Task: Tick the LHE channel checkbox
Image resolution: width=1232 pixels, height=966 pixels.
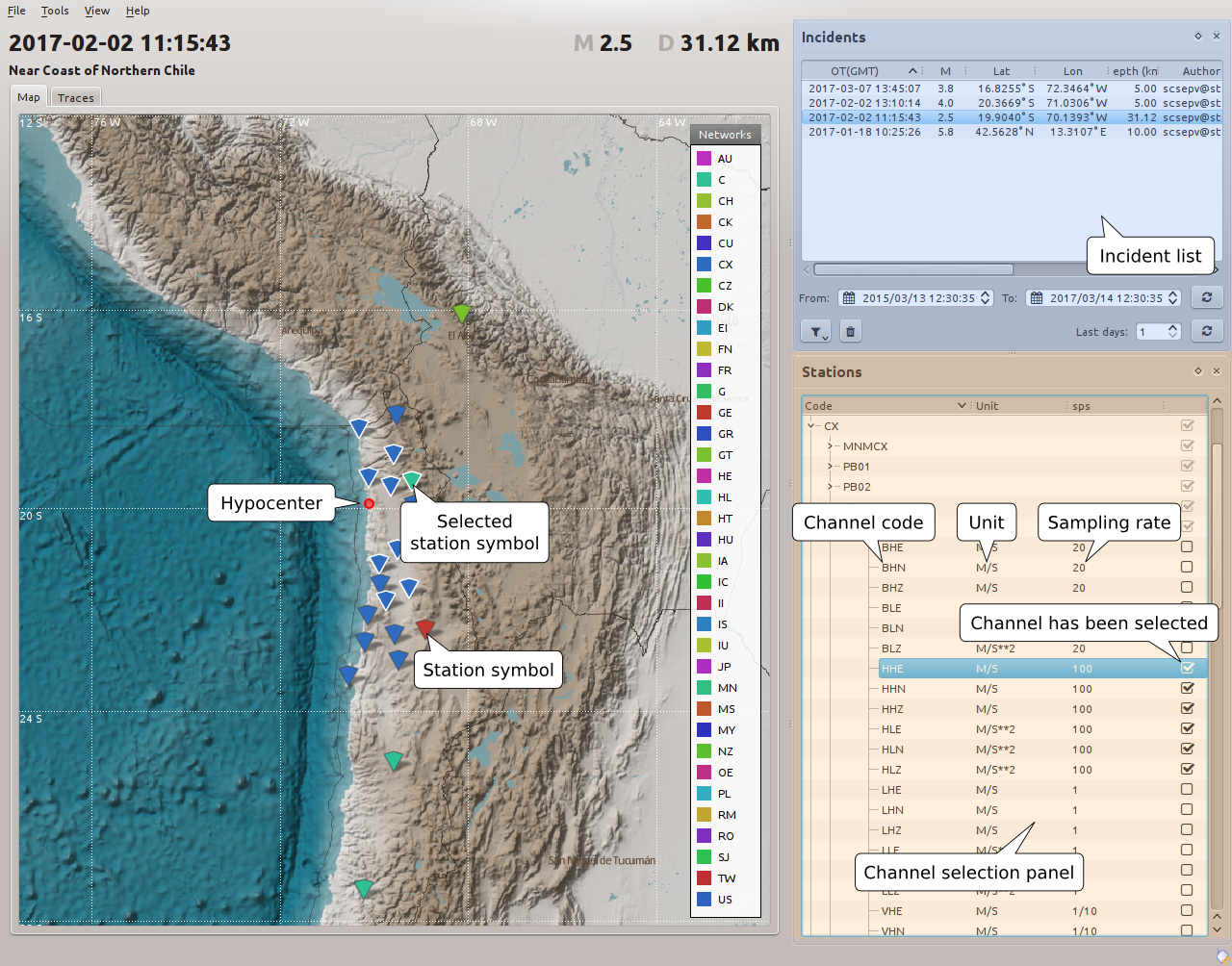Action: (1187, 790)
